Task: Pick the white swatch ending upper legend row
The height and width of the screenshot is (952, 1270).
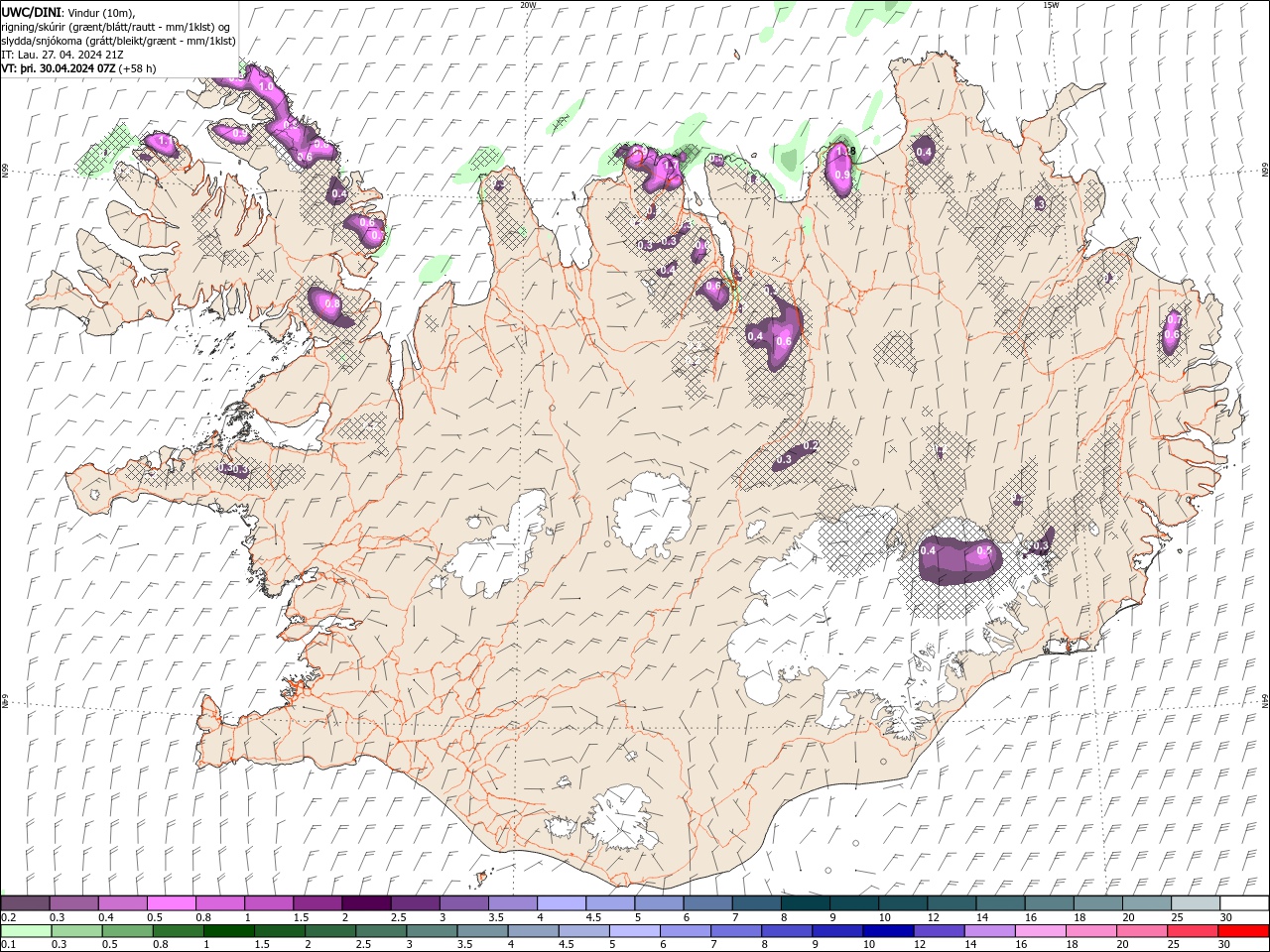Action: pos(1244,903)
